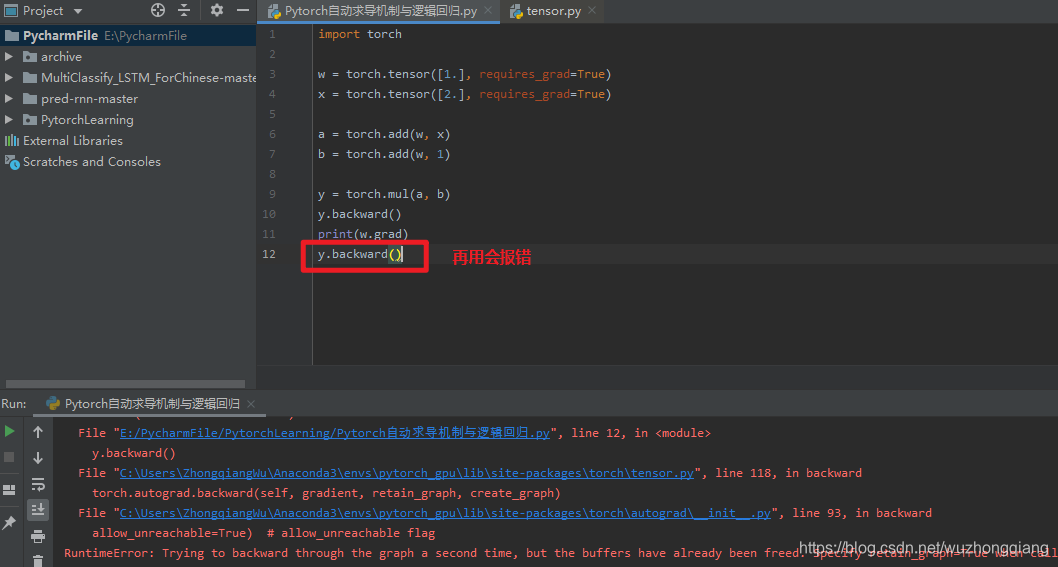Pin the Run tab with pin icon

9,522
